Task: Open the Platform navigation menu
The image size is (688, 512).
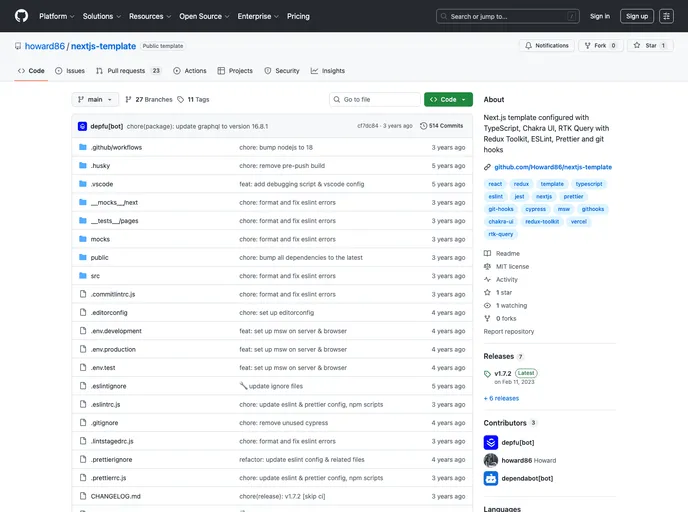Action: pyautogui.click(x=56, y=16)
